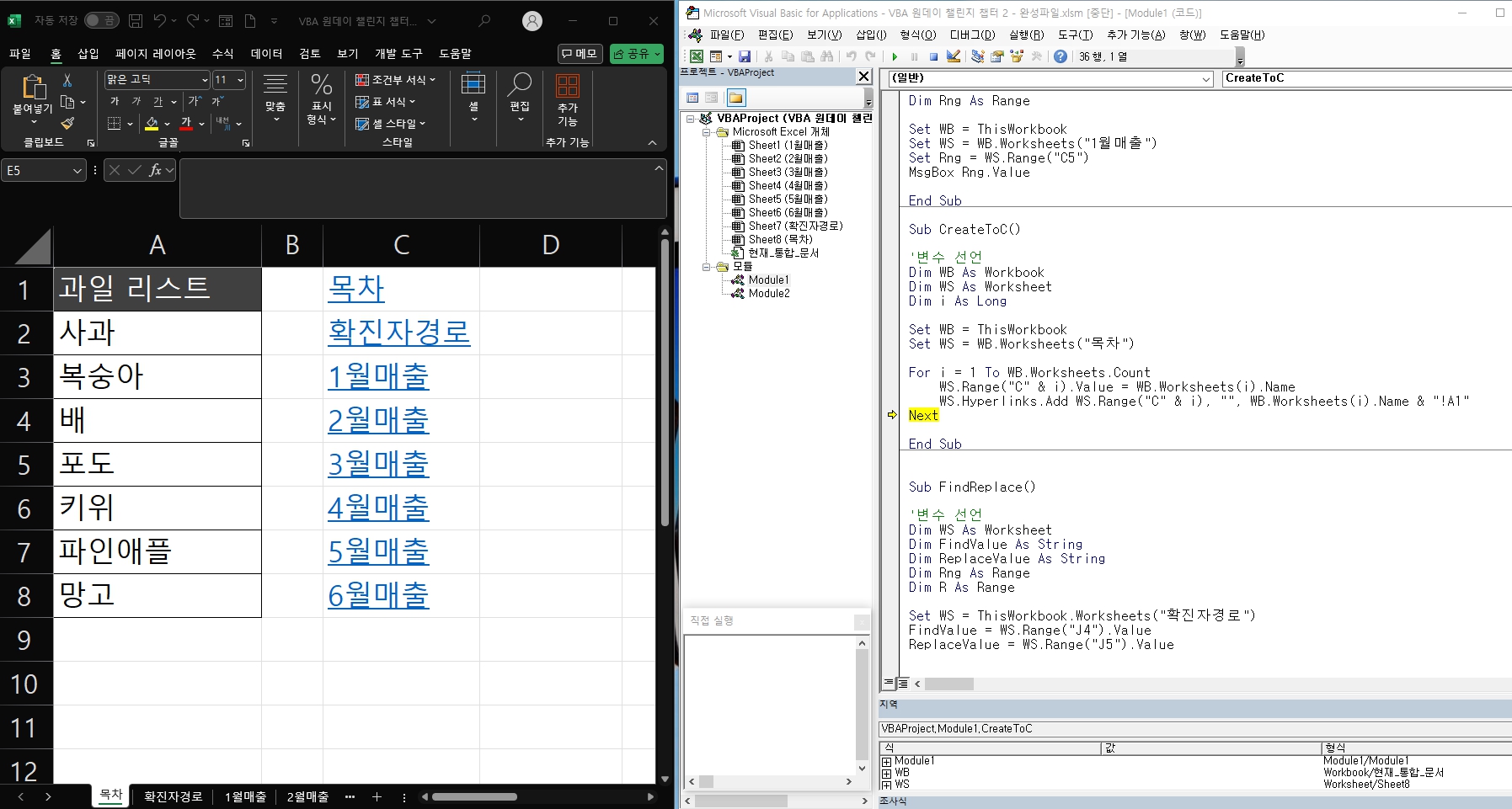
Task: Collapse the 모듈 folder in the project tree
Action: point(706,266)
